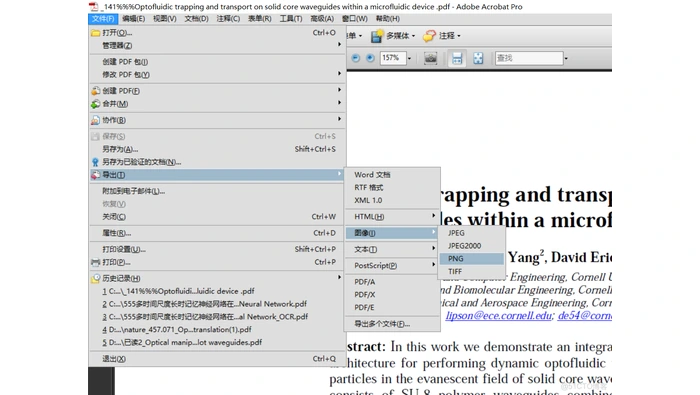The width and height of the screenshot is (700, 395).
Task: Choose PNG export format
Action: pos(471,258)
